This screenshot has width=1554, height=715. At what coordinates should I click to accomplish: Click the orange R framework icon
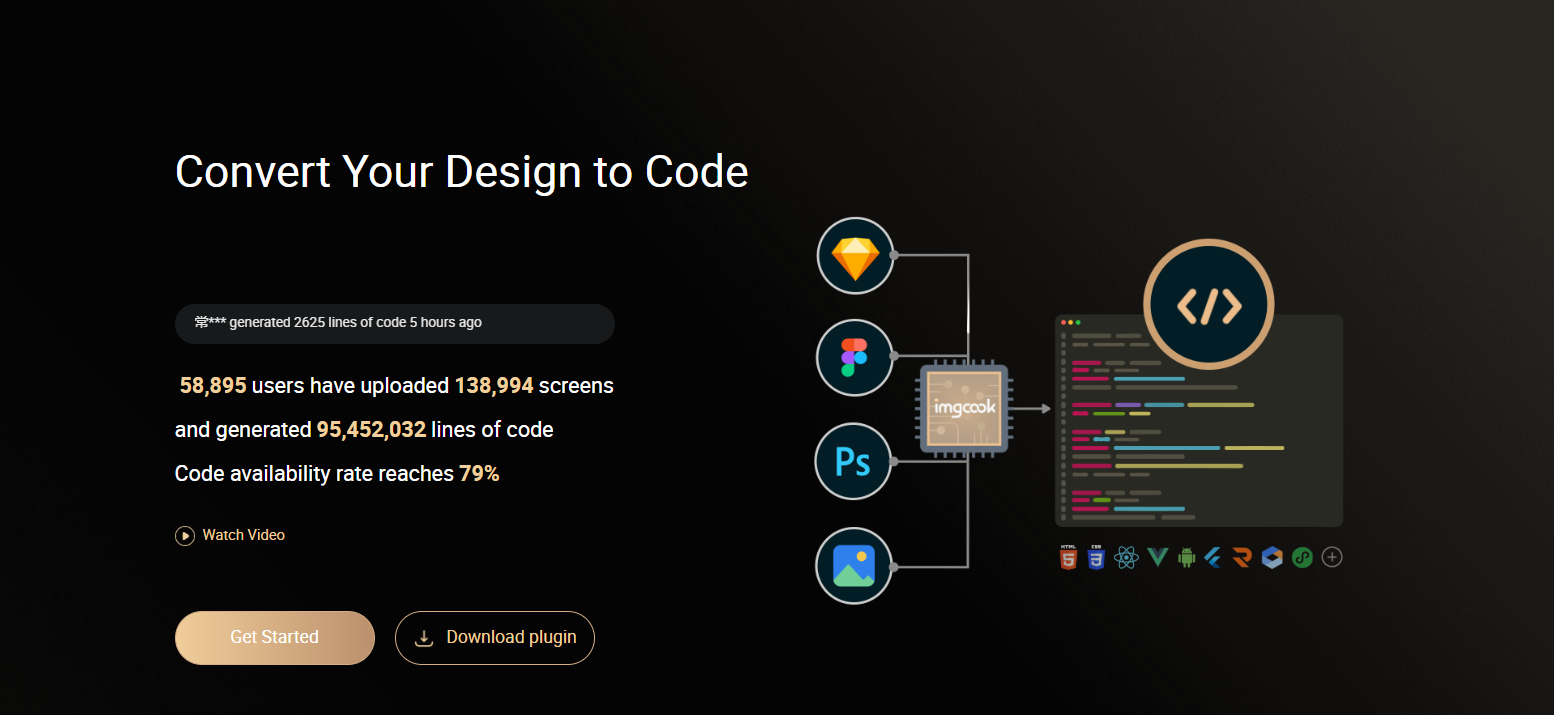[x=1243, y=558]
